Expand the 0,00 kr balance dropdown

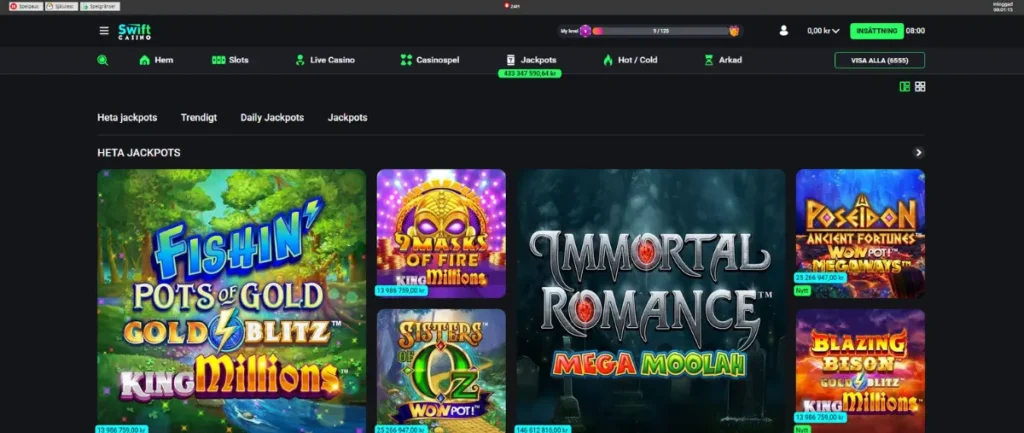tap(823, 31)
